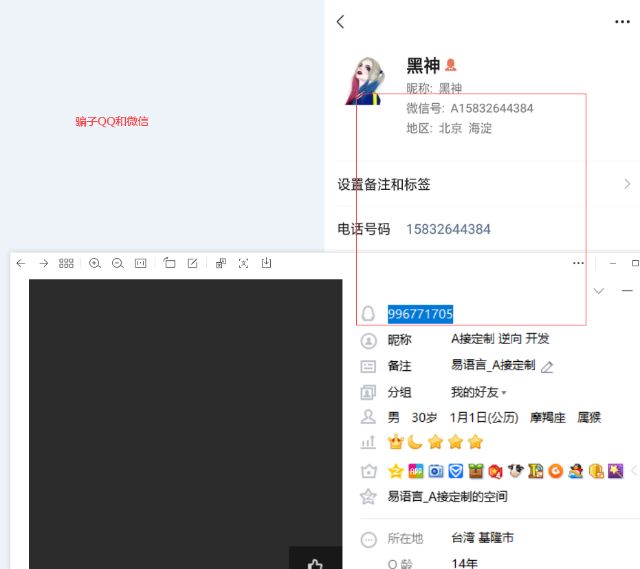Click the contact name 黑神 title
The width and height of the screenshot is (640, 569).
coord(423,65)
